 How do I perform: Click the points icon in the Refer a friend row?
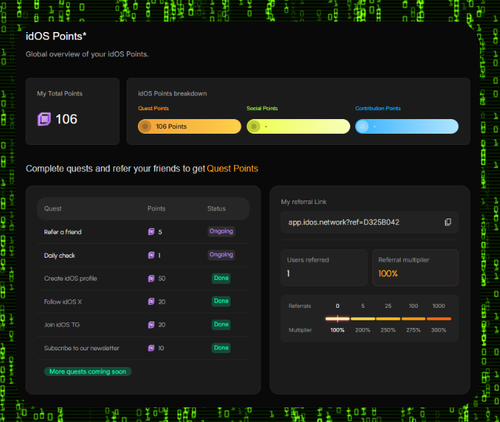click(151, 232)
